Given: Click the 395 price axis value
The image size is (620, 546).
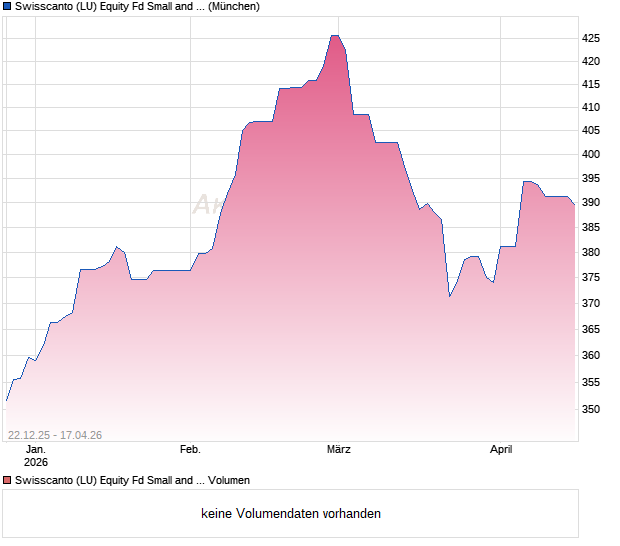Looking at the screenshot, I should 591,178.
